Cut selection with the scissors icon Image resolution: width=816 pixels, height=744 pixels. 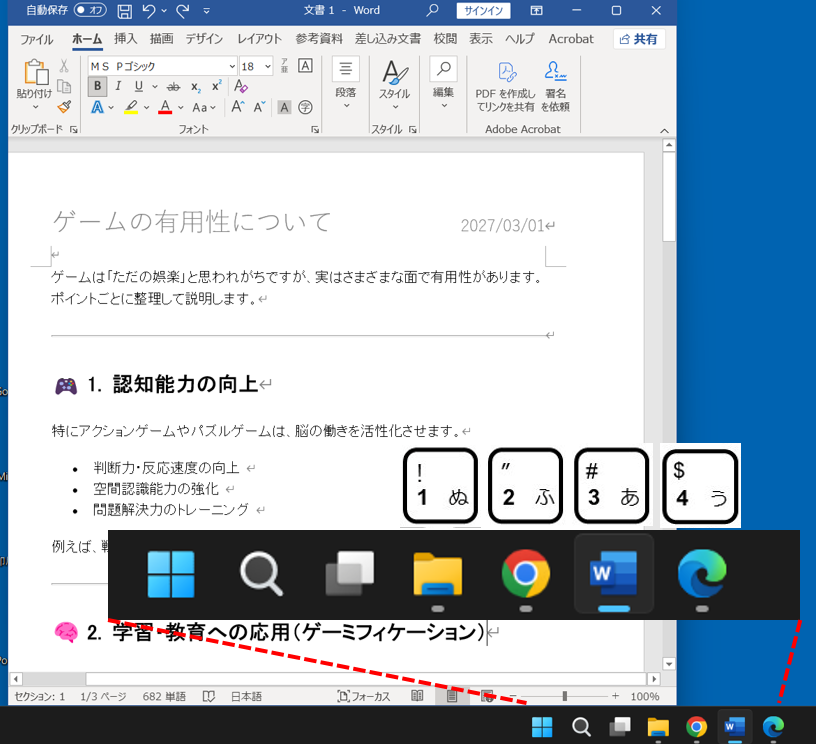64,66
